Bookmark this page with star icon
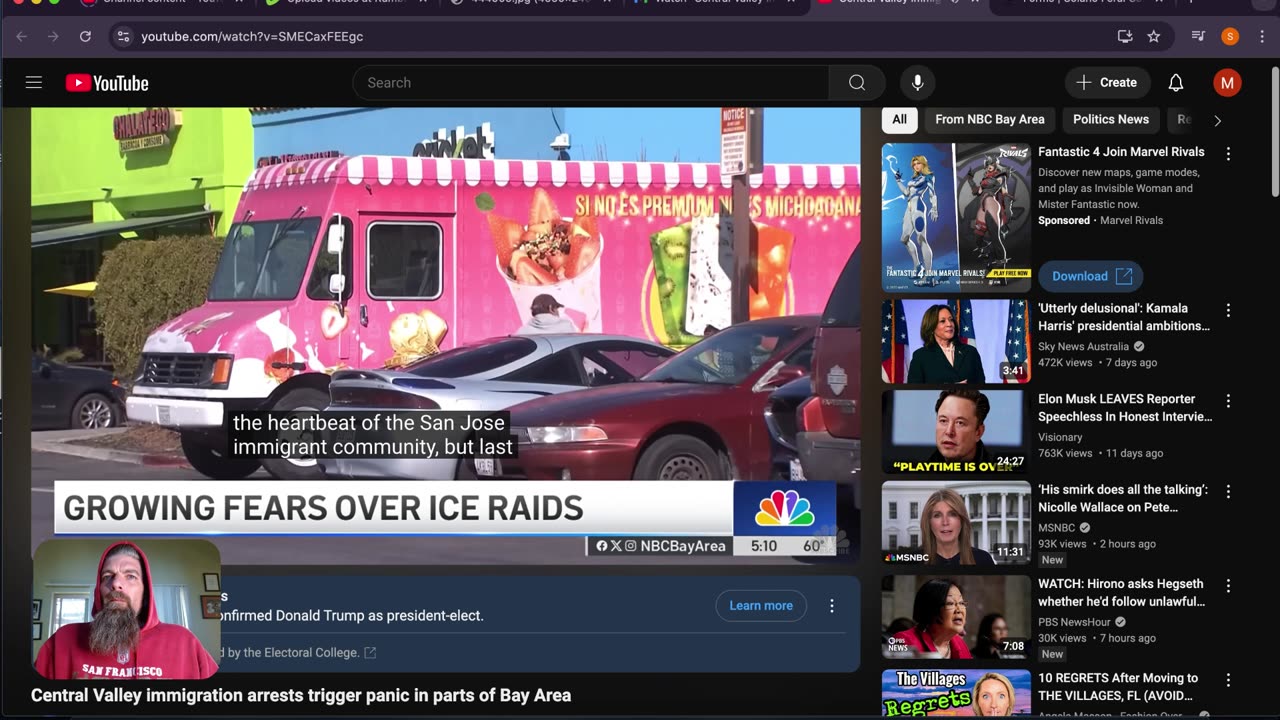1280x720 pixels. click(x=1153, y=36)
